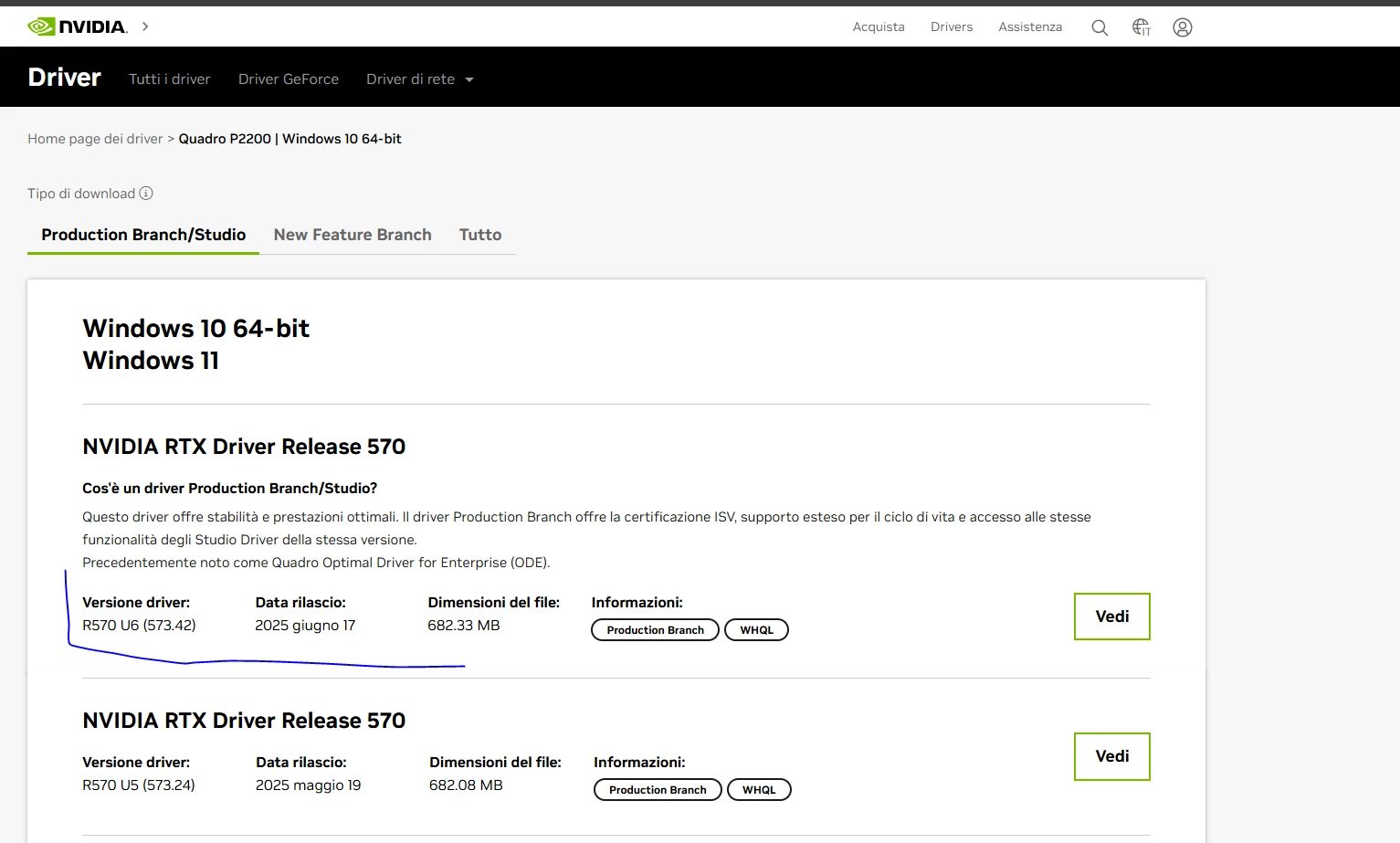
Task: Click Production Branch badge for R570 U5
Action: (658, 790)
